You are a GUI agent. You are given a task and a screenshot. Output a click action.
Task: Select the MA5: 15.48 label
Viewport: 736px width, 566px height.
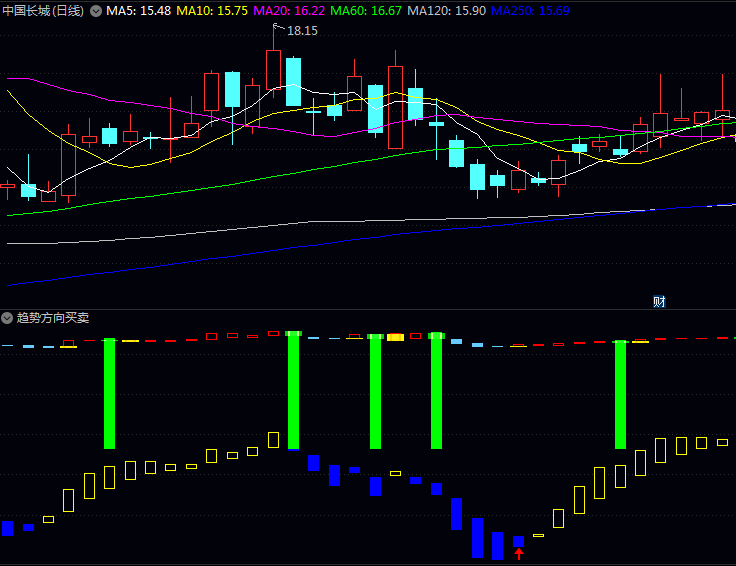139,11
